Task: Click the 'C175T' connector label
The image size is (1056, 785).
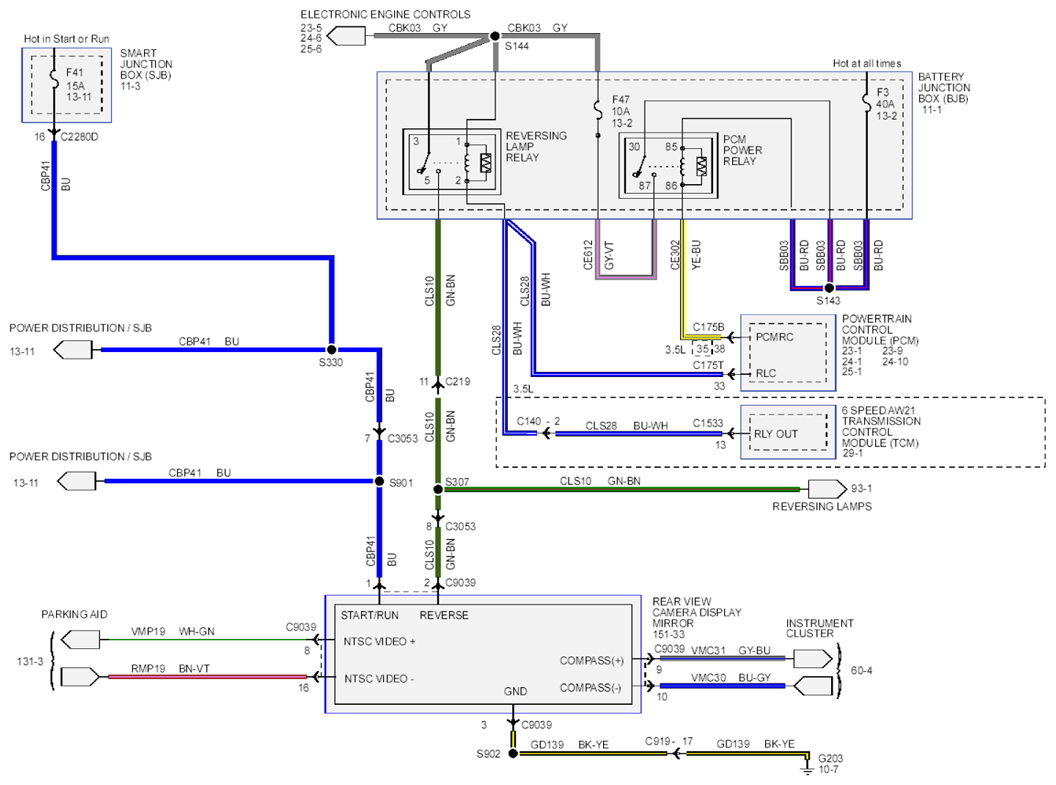Action: click(x=708, y=365)
